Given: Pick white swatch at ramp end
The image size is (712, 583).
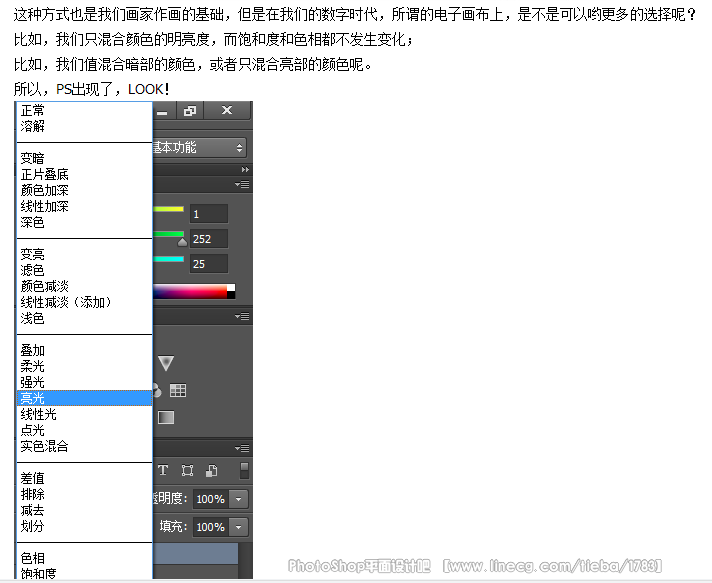Looking at the screenshot, I should pos(231,287).
